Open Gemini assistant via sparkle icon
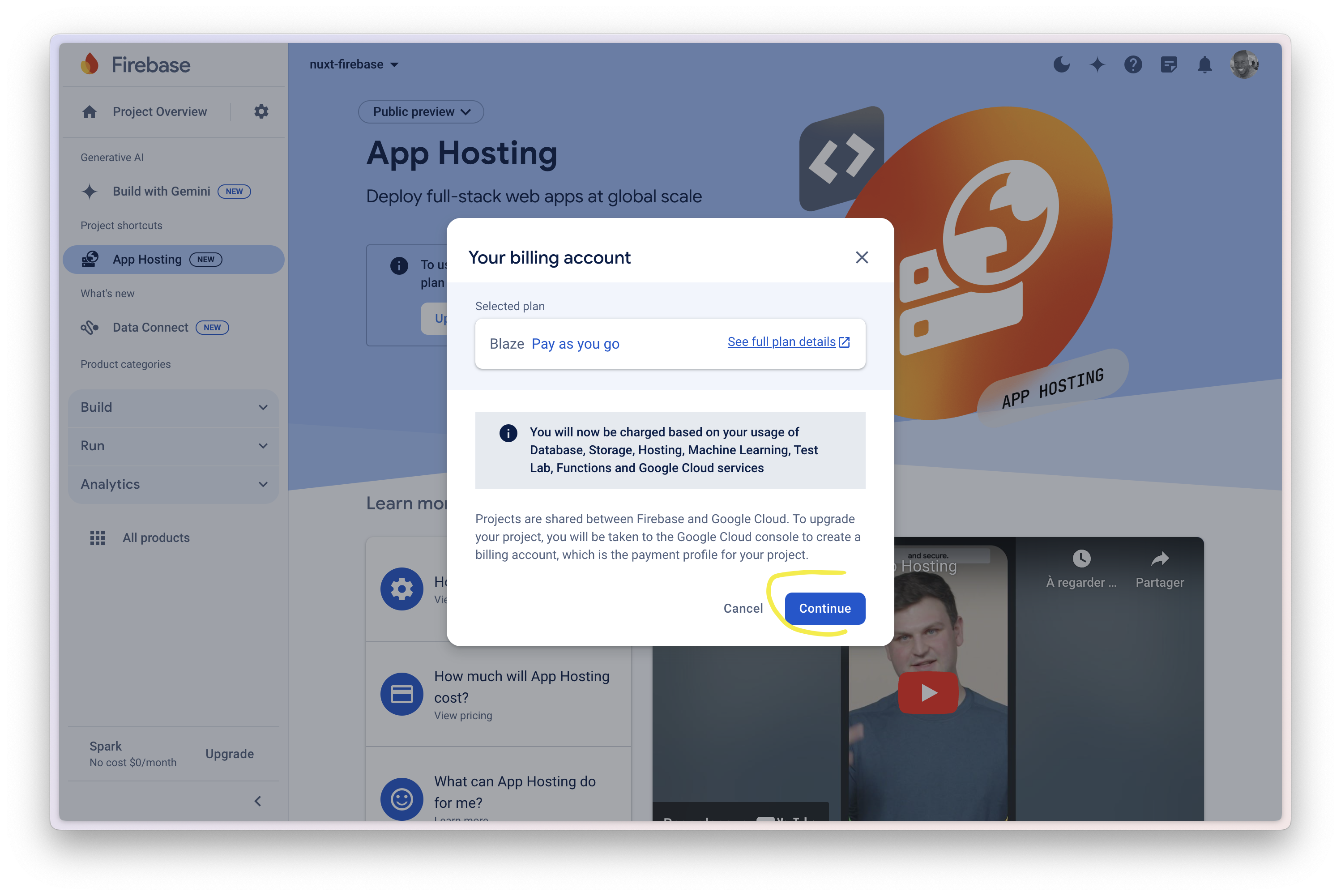 [1098, 64]
